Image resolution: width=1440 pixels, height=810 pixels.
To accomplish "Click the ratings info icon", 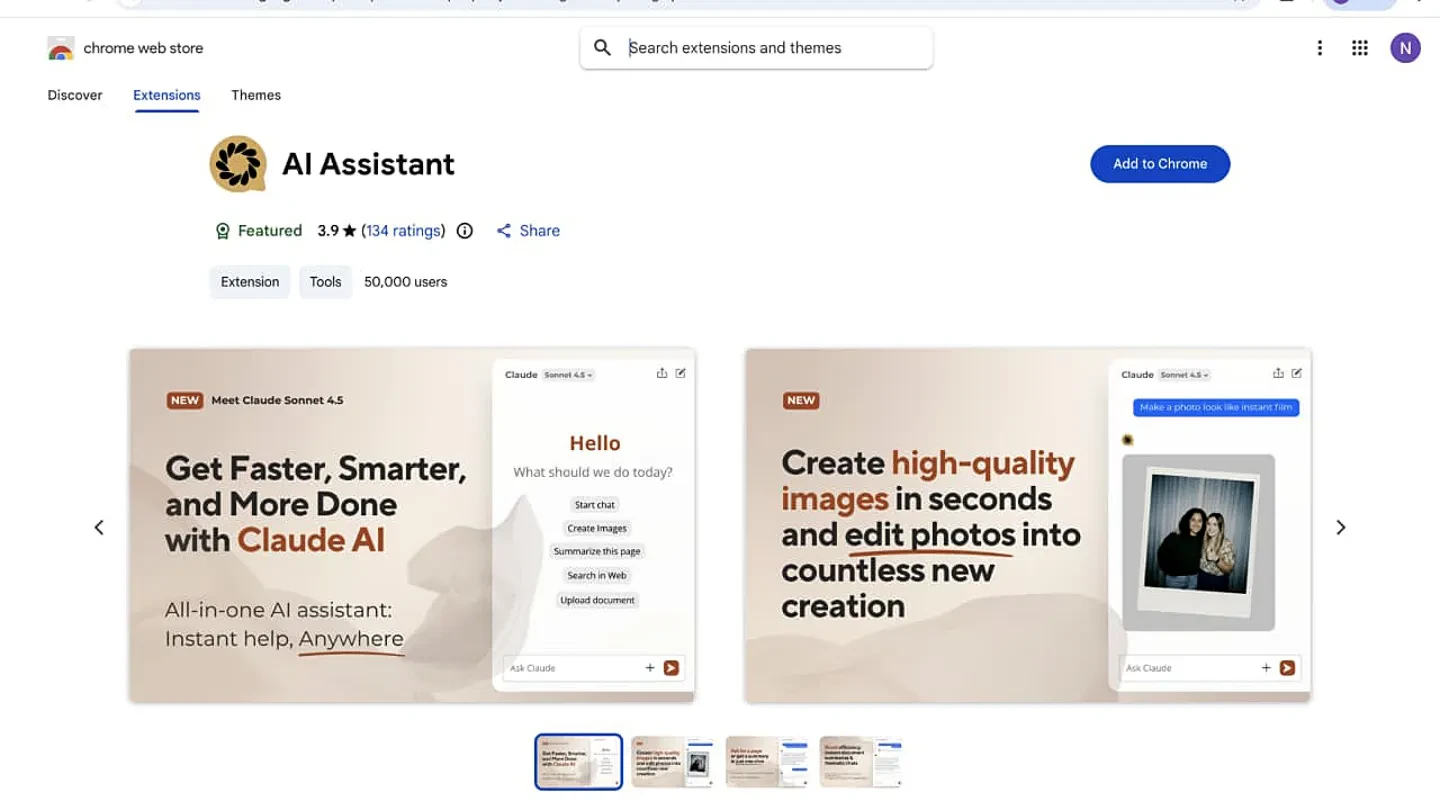I will (465, 231).
